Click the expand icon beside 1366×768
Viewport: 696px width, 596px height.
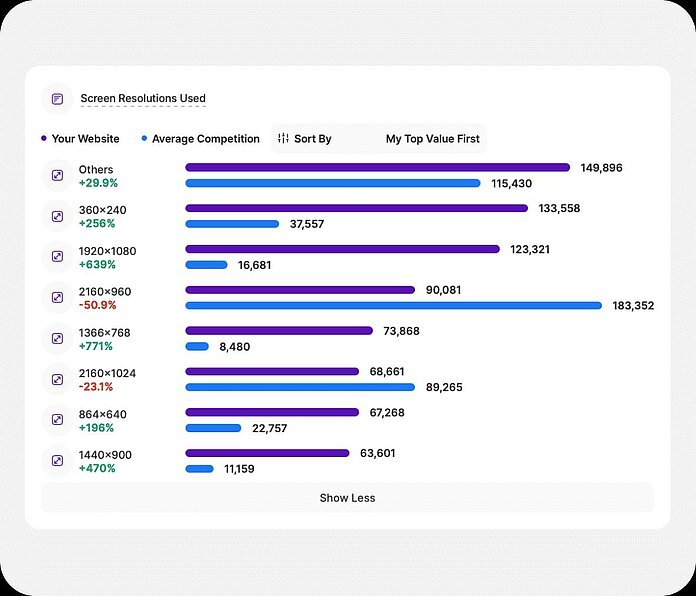tap(58, 339)
